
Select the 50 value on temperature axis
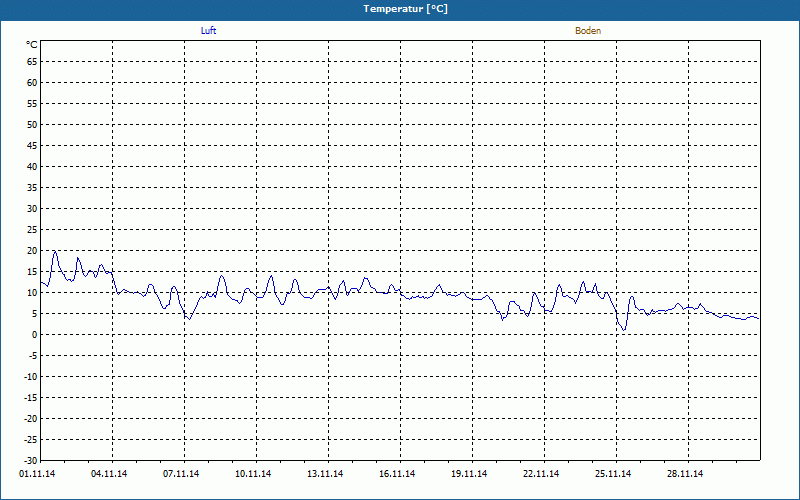point(32,124)
